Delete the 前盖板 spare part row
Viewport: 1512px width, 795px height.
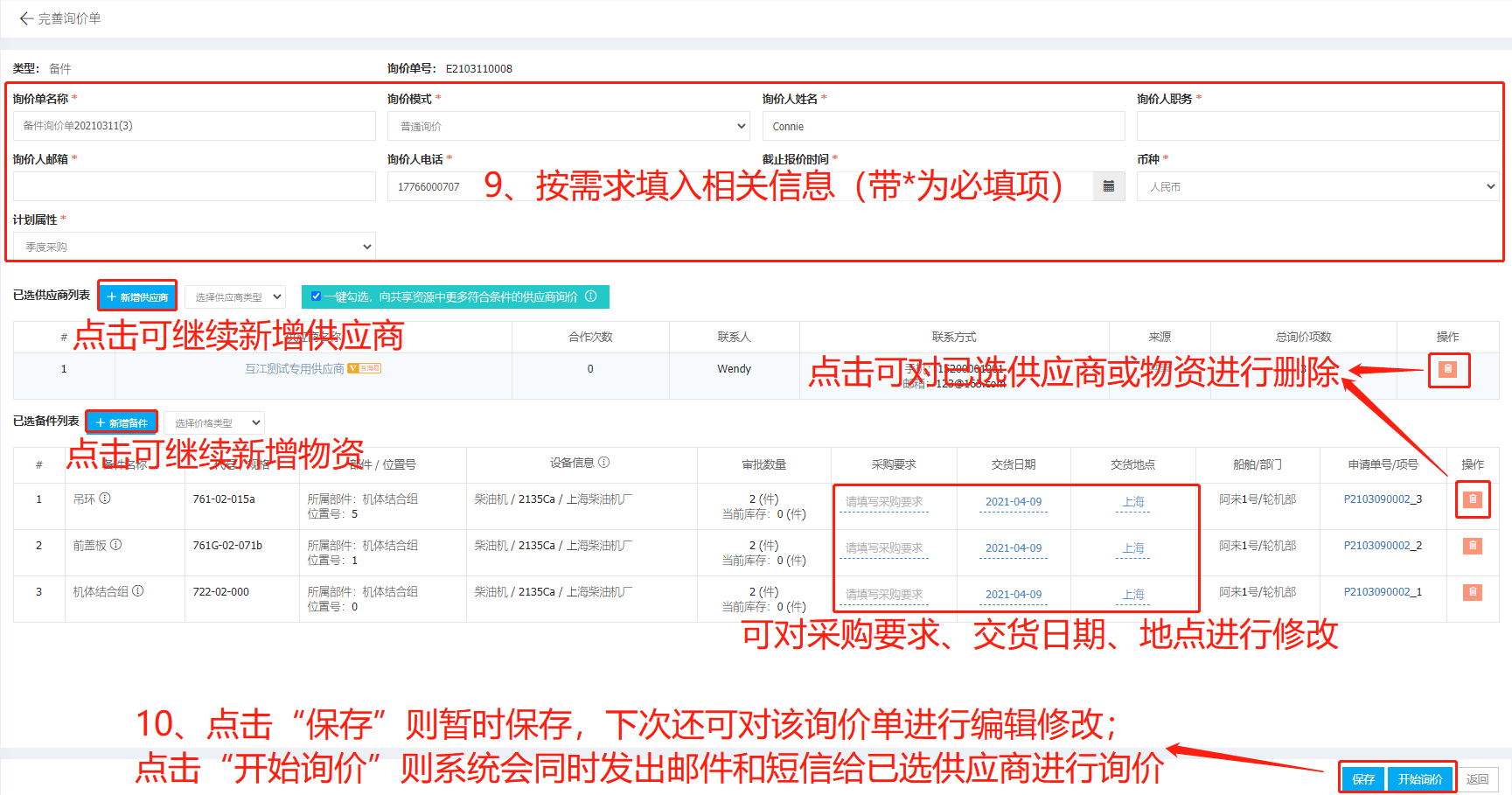(1473, 546)
